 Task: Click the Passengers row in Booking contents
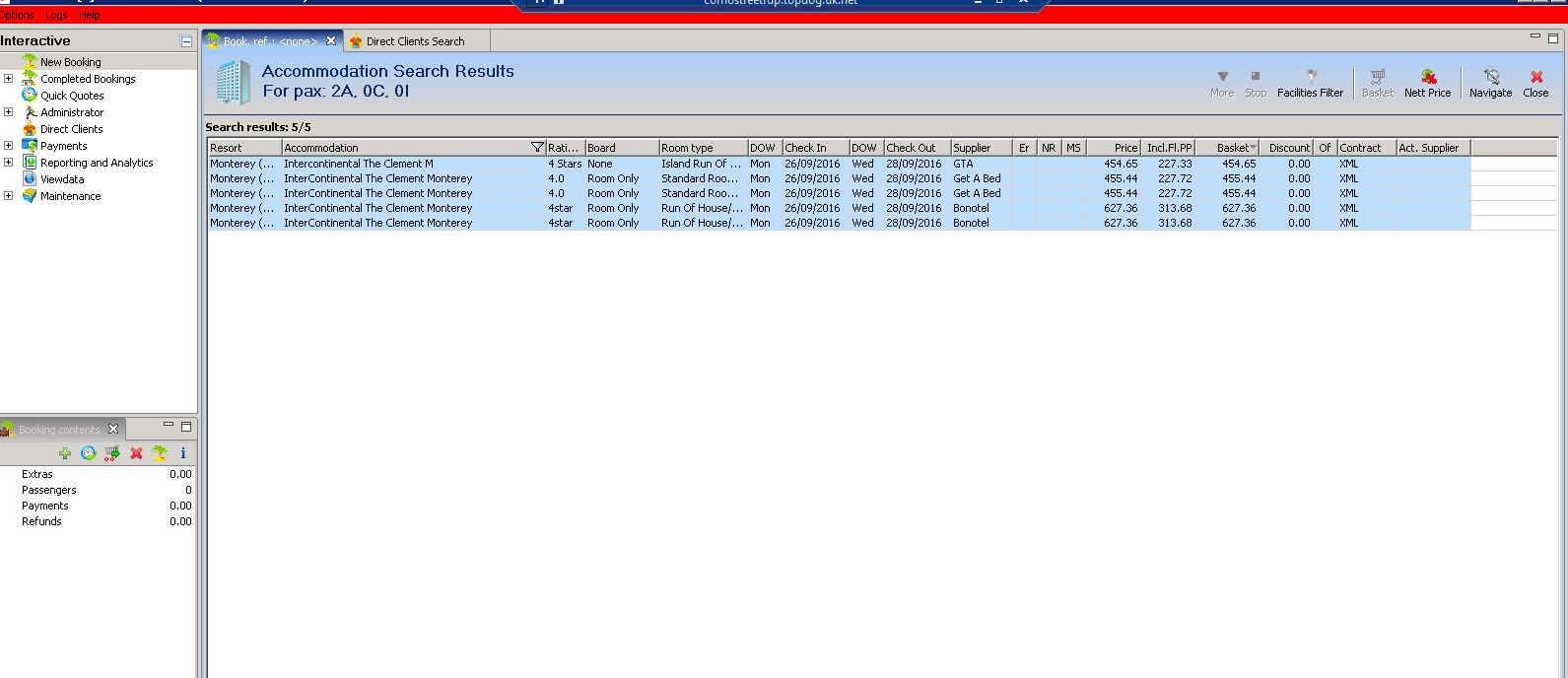[98, 490]
